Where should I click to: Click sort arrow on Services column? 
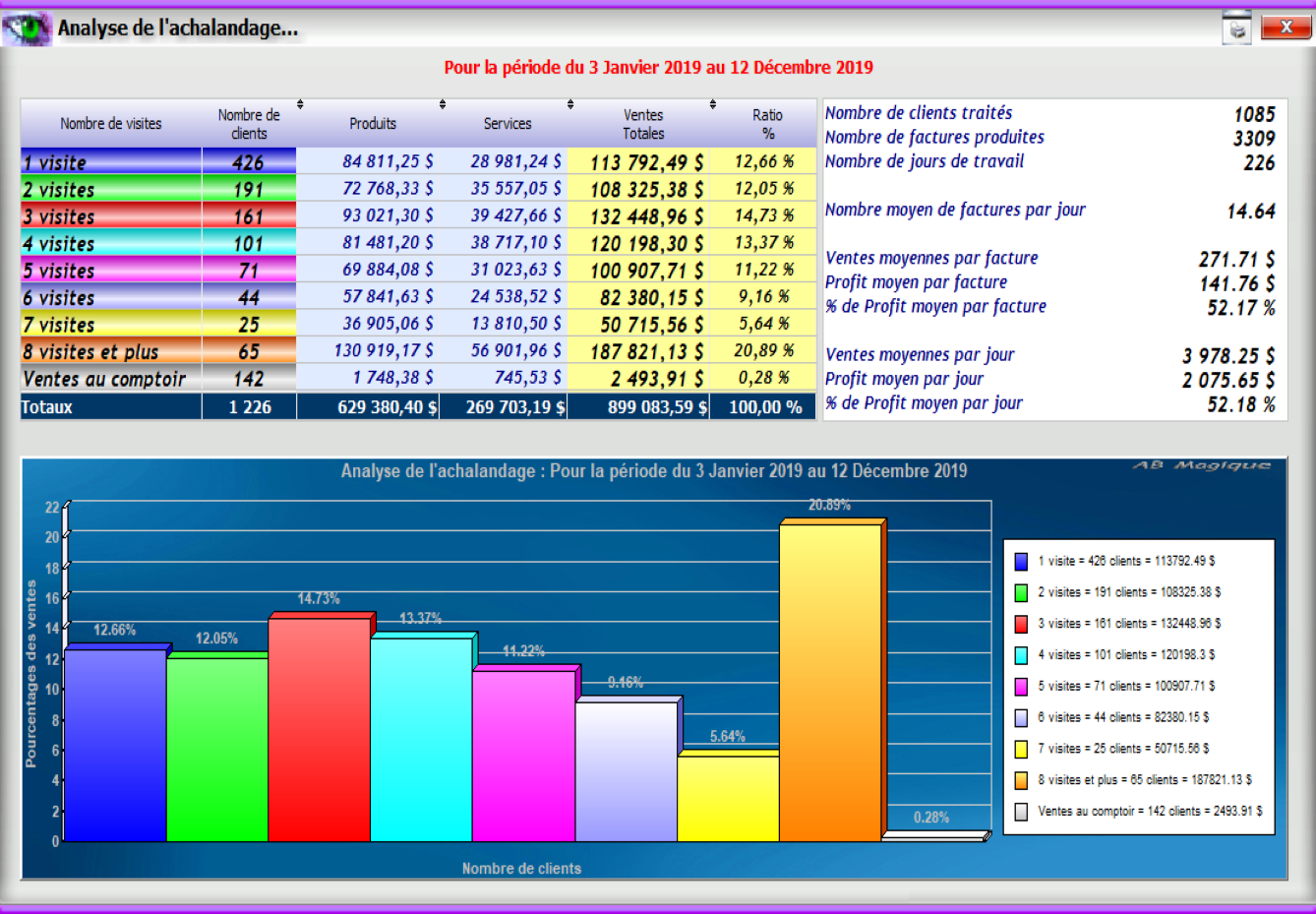point(570,104)
